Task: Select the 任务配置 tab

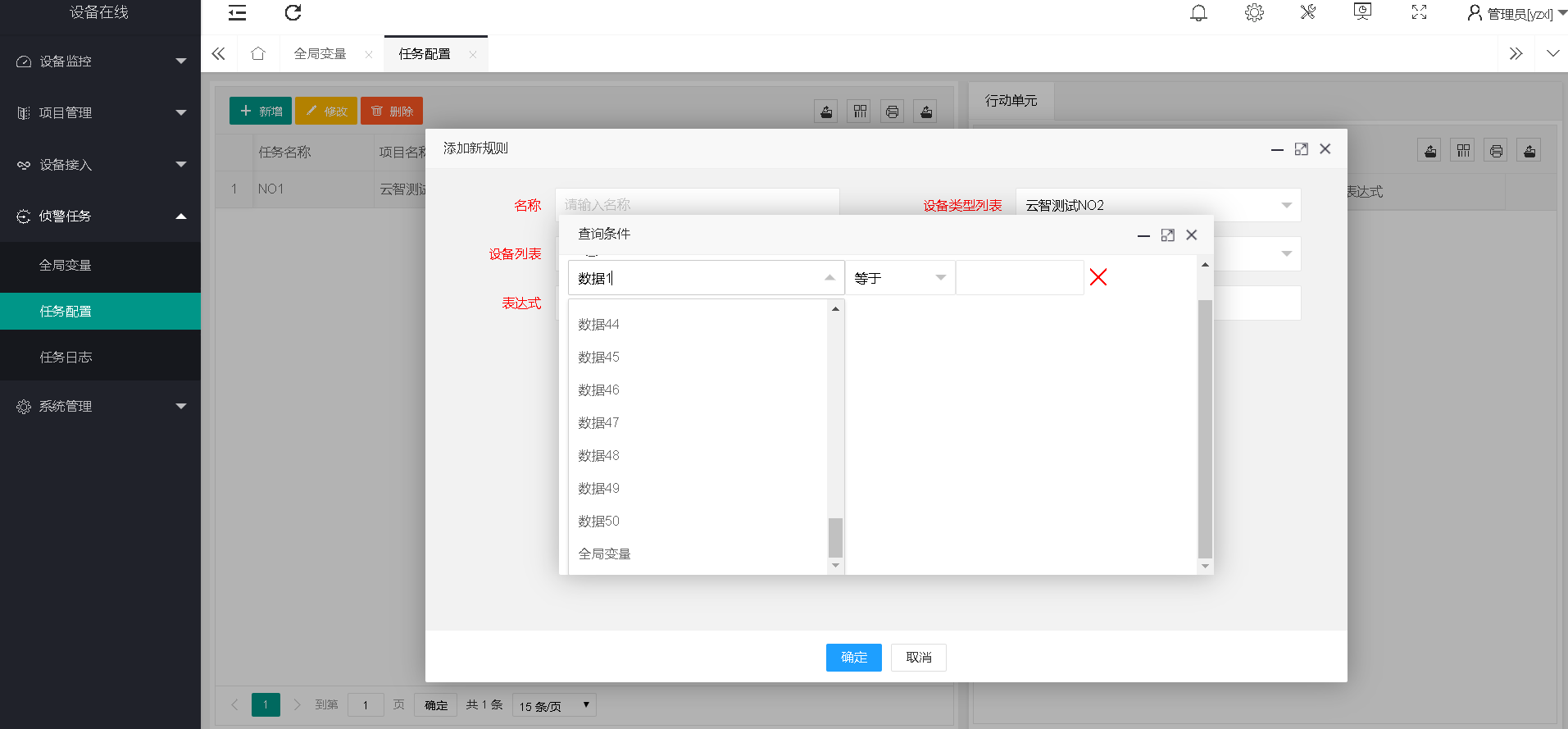Action: 425,54
